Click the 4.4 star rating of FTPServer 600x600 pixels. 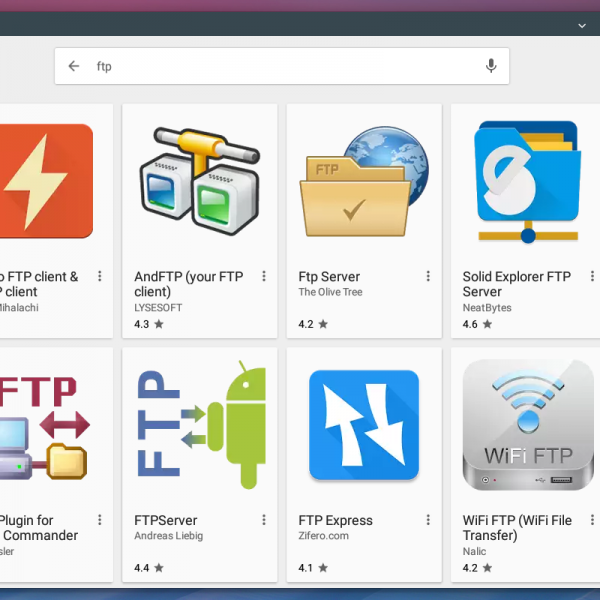coord(149,568)
